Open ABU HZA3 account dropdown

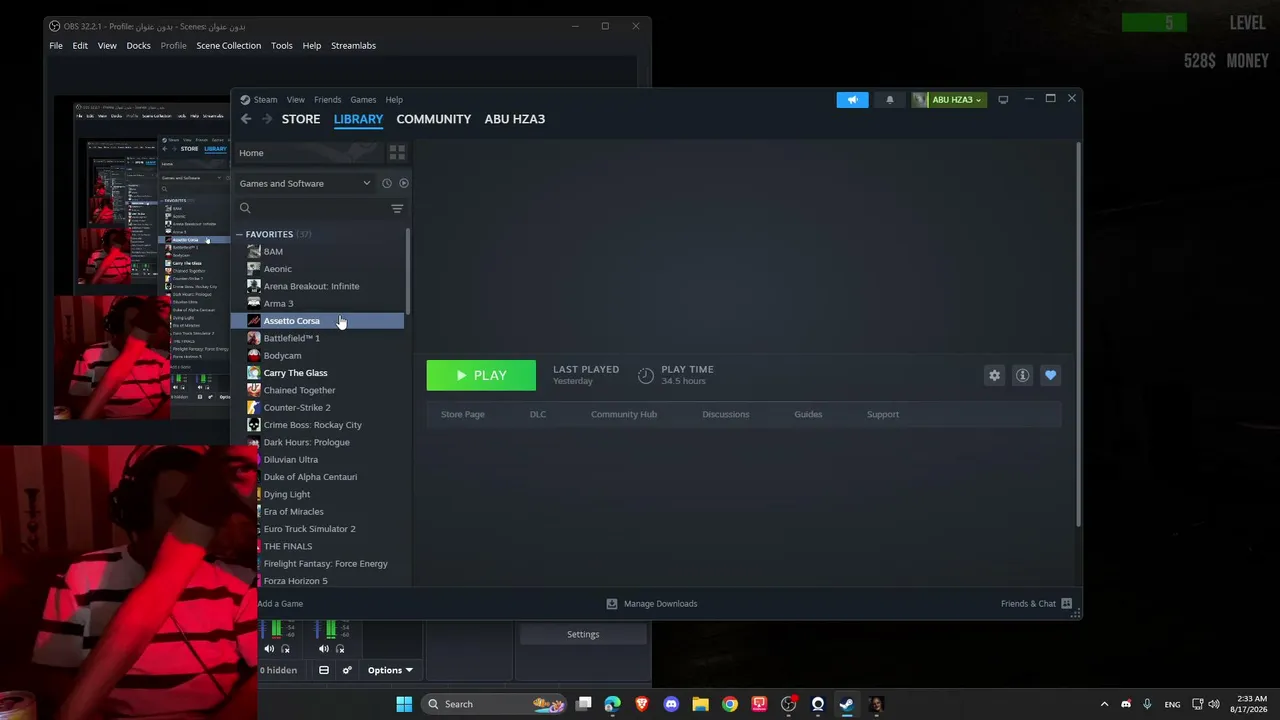tap(948, 100)
